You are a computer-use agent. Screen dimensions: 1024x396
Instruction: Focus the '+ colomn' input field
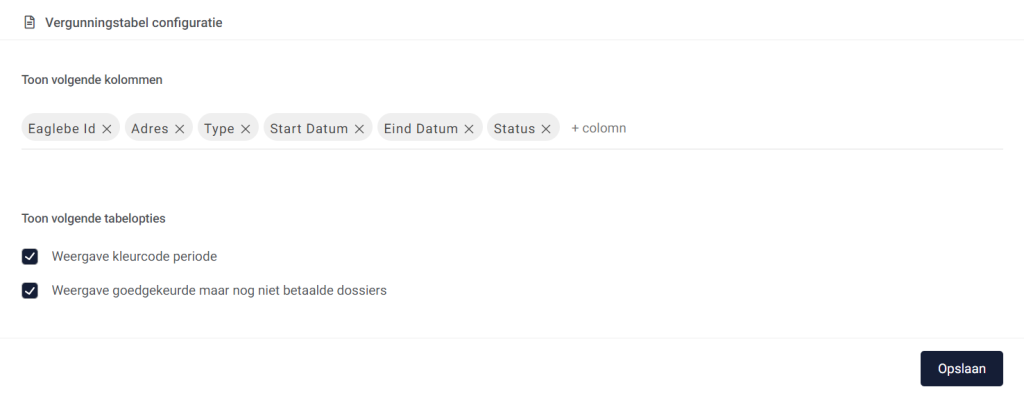784,128
